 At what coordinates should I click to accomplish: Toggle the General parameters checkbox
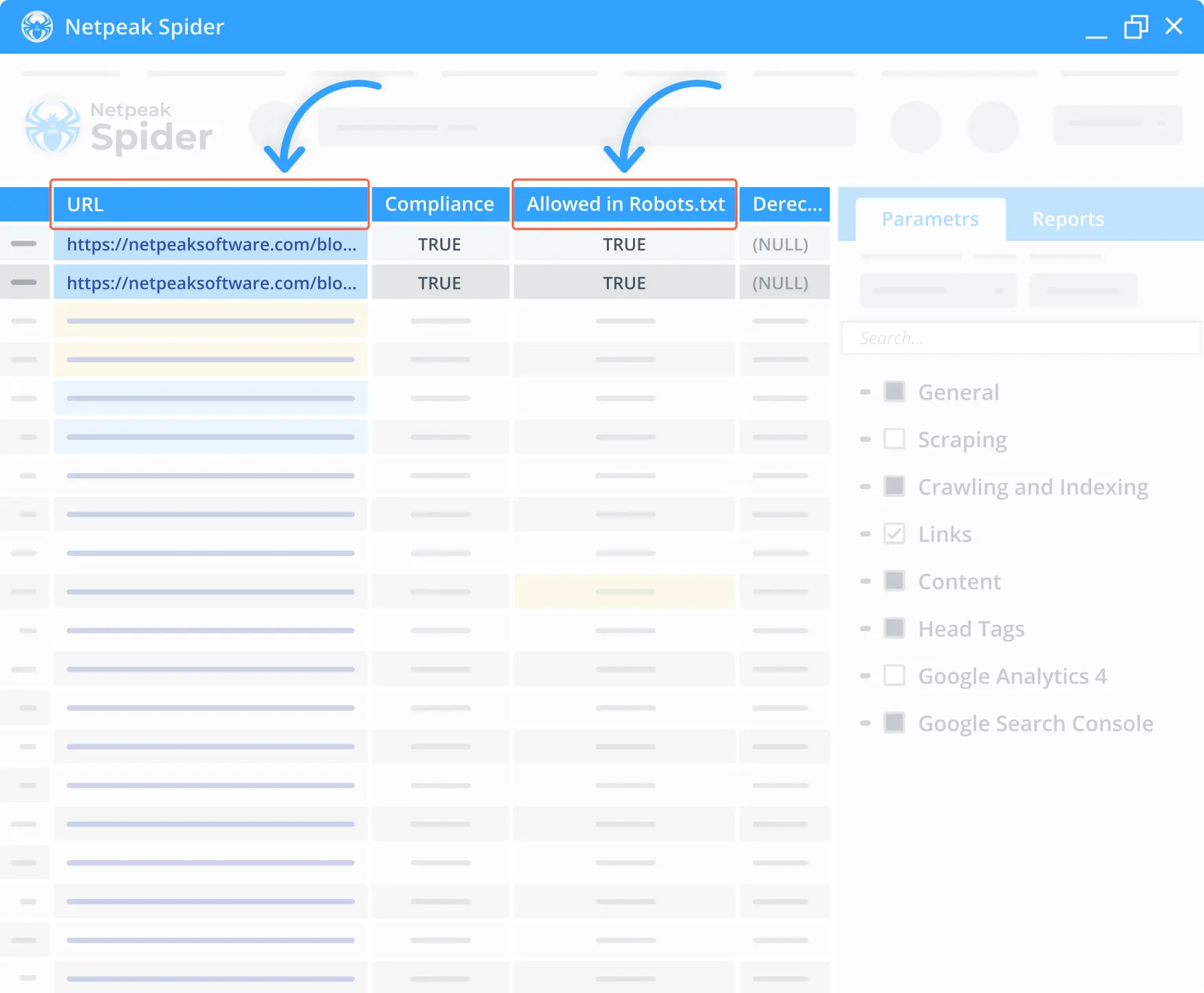pyautogui.click(x=894, y=392)
